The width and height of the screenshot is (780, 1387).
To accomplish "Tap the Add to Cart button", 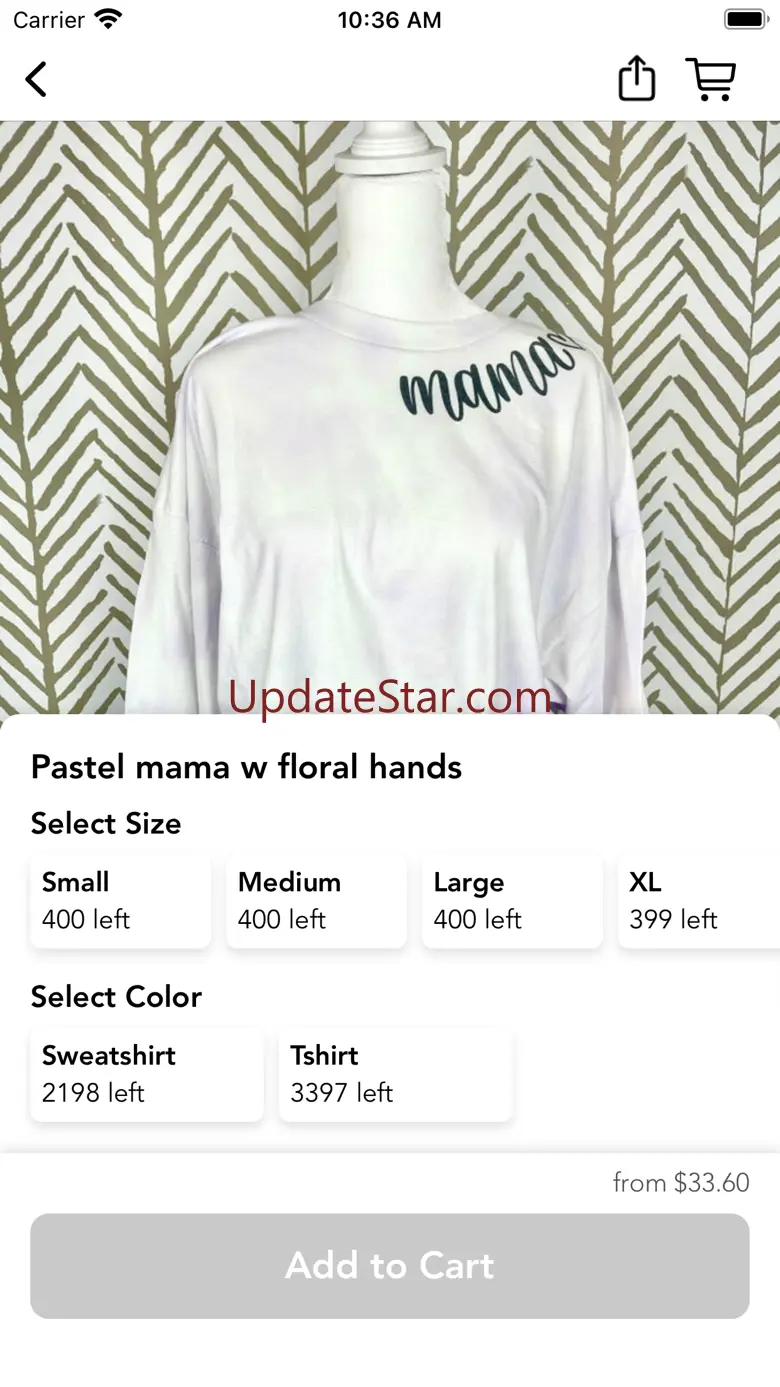I will point(390,1266).
